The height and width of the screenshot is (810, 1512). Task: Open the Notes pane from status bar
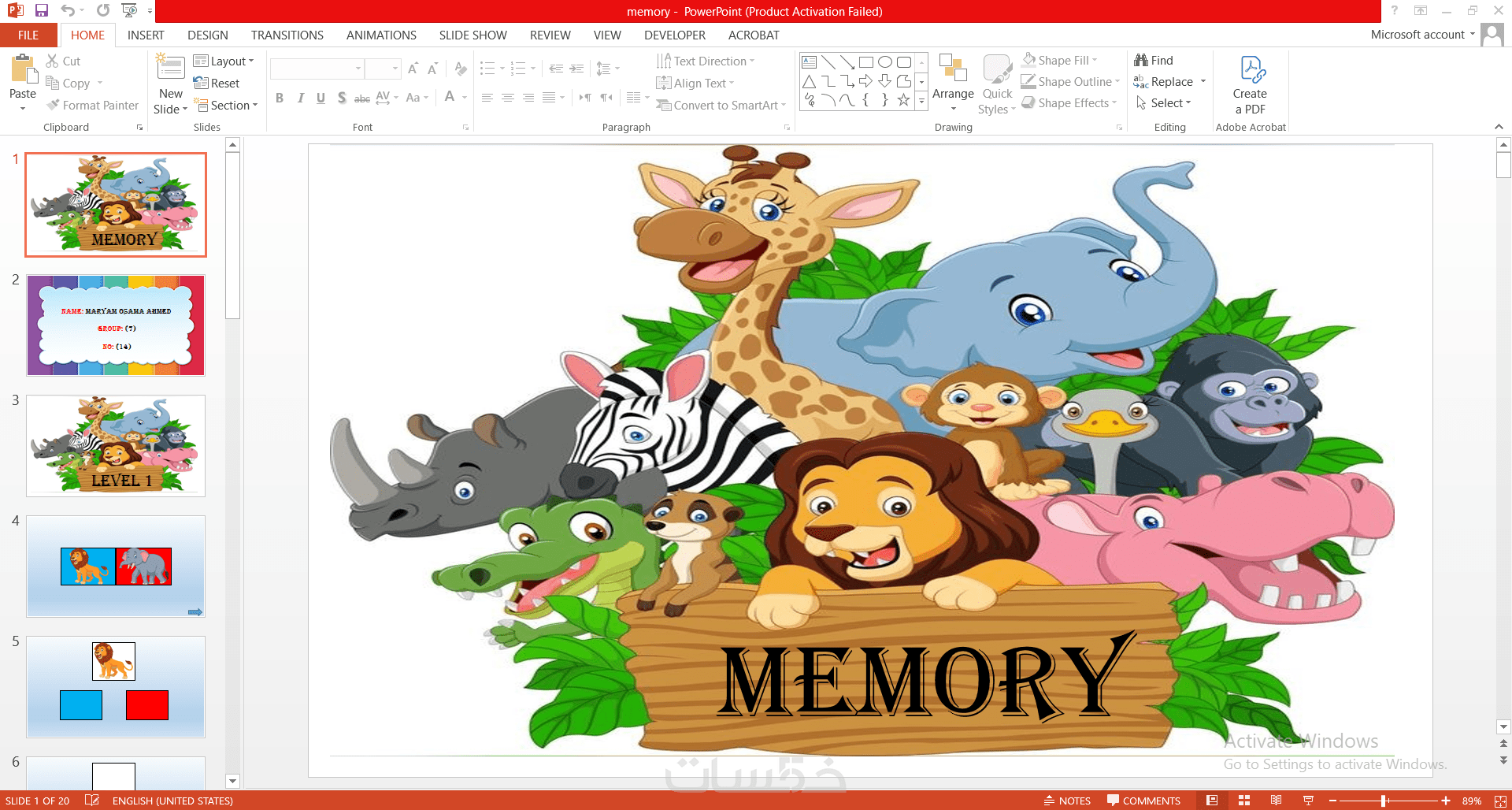click(1067, 801)
